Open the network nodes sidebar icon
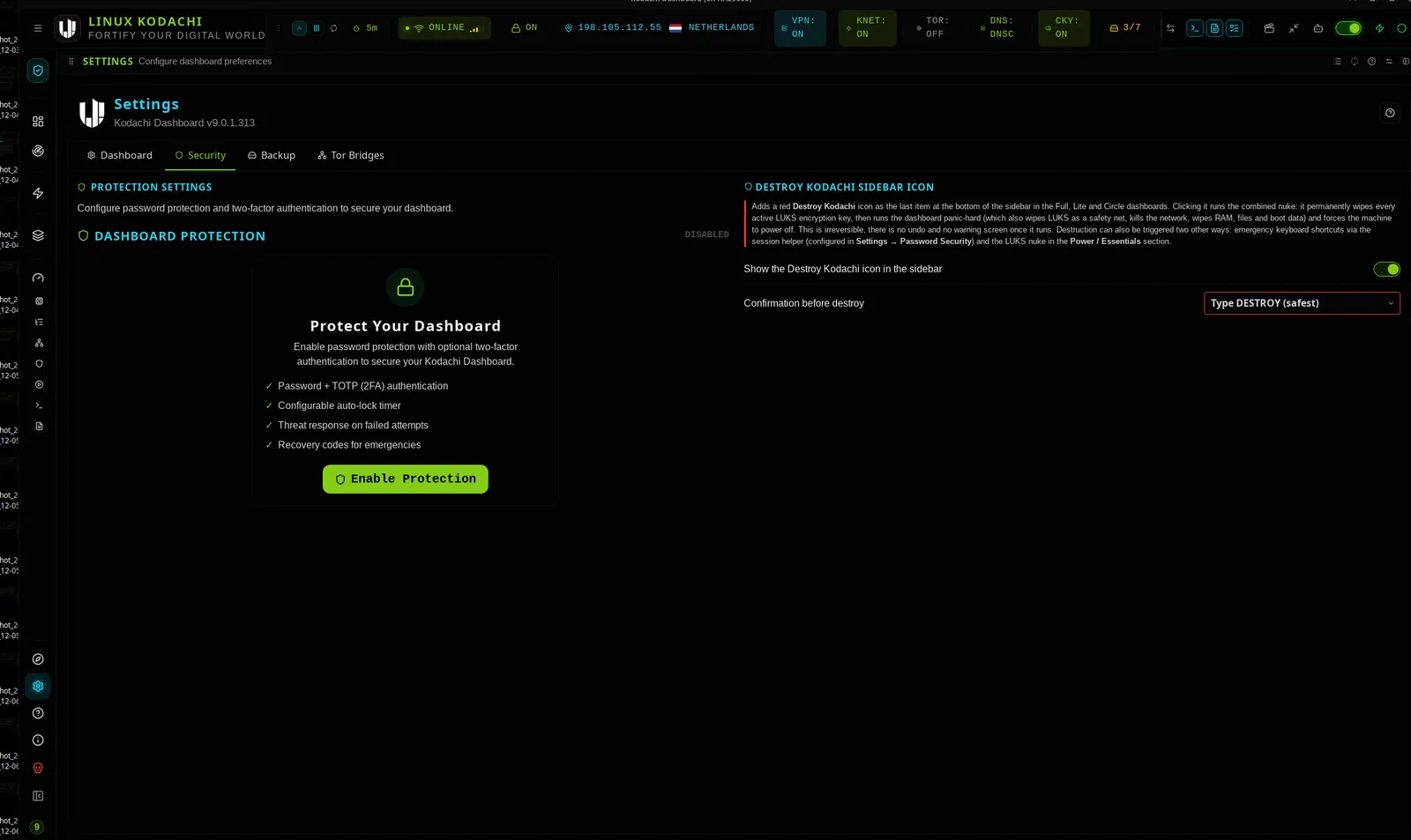 tap(39, 343)
